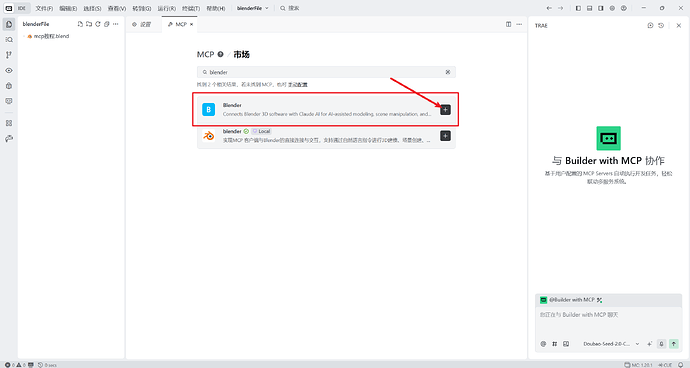This screenshot has width=690, height=368.
Task: Click the Local tag on blender server
Action: 261,131
